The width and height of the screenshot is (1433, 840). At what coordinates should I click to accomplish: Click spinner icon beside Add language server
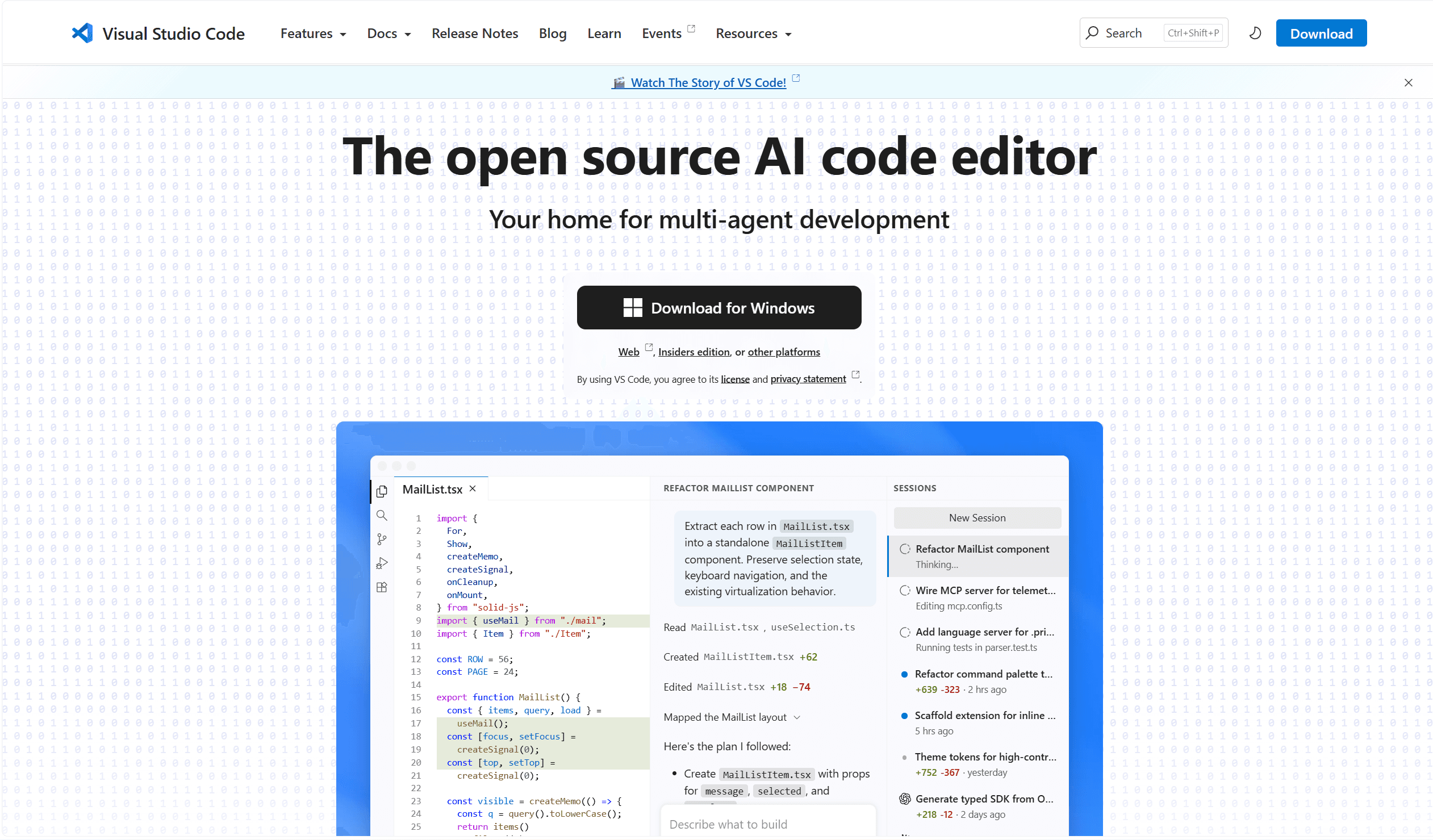(905, 633)
